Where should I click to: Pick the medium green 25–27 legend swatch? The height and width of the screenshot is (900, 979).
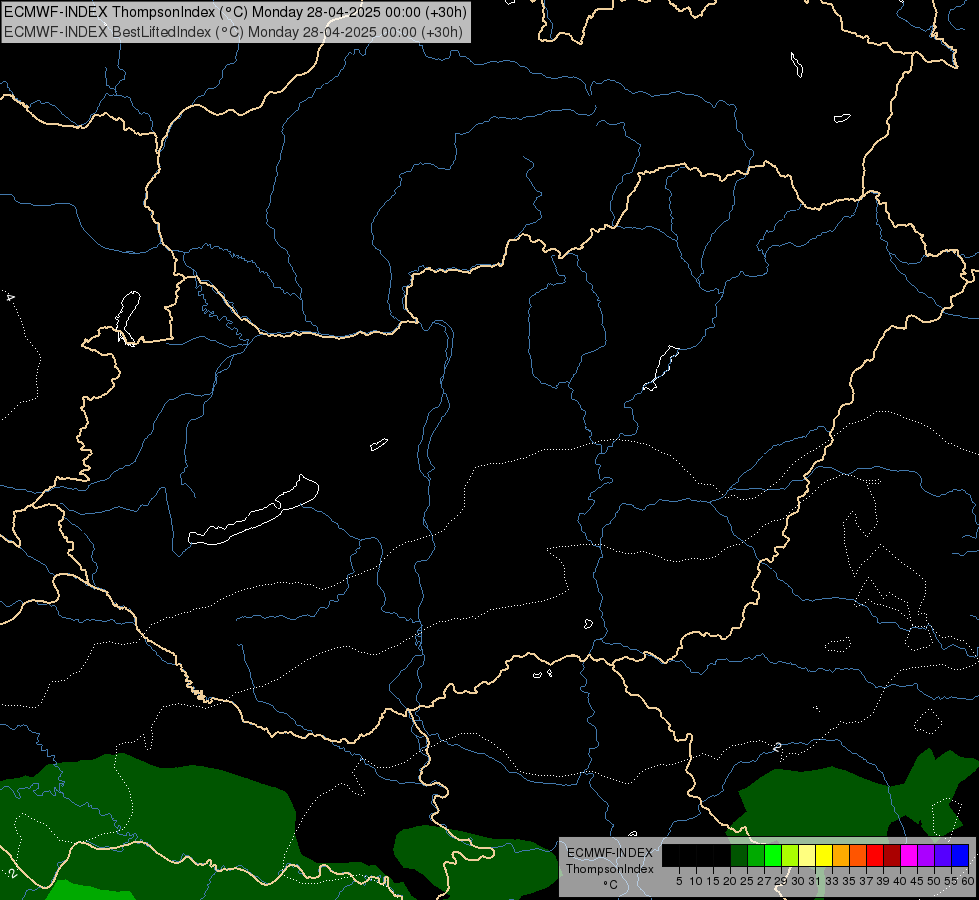(x=756, y=855)
